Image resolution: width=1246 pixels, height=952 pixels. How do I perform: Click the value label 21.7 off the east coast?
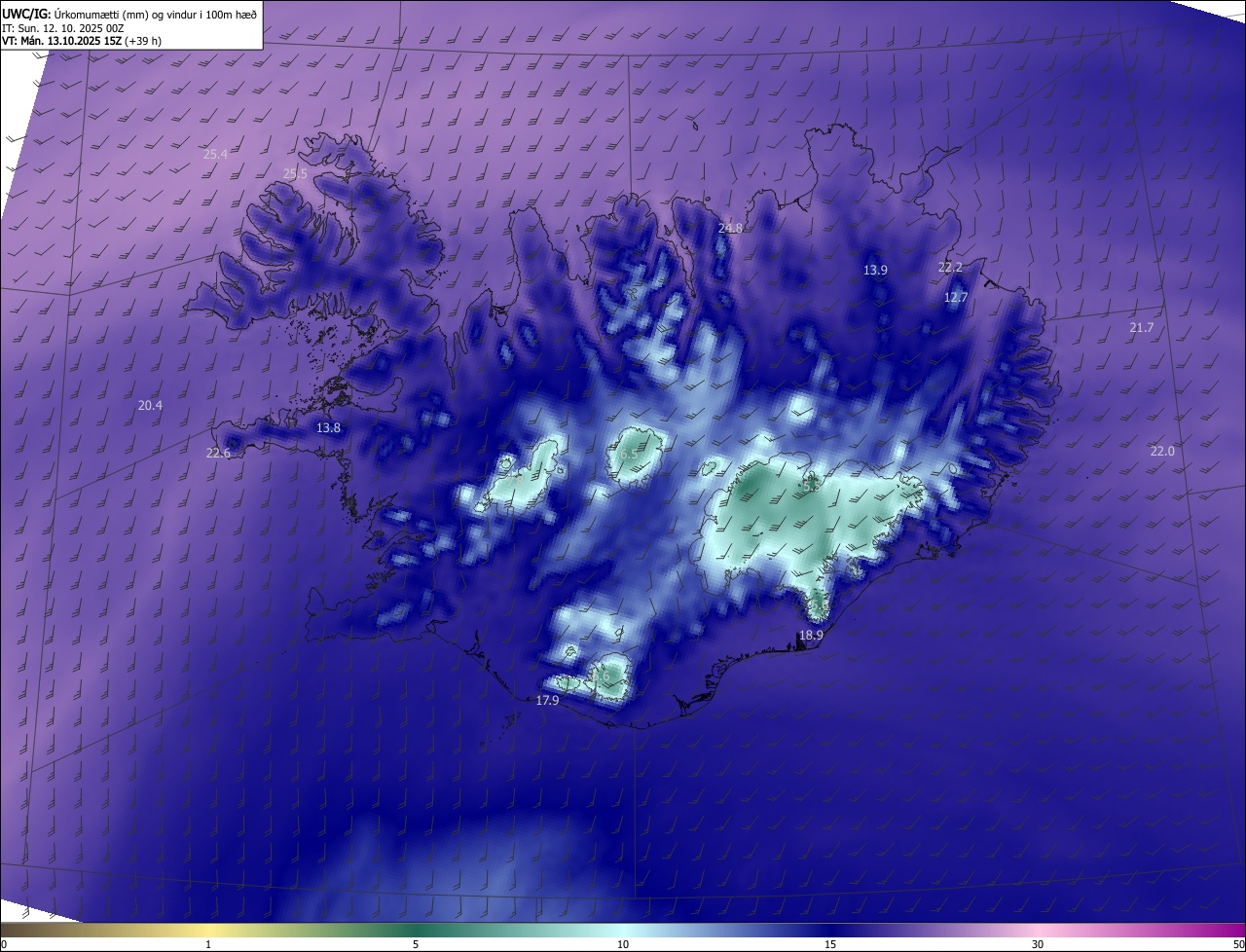(x=1141, y=328)
